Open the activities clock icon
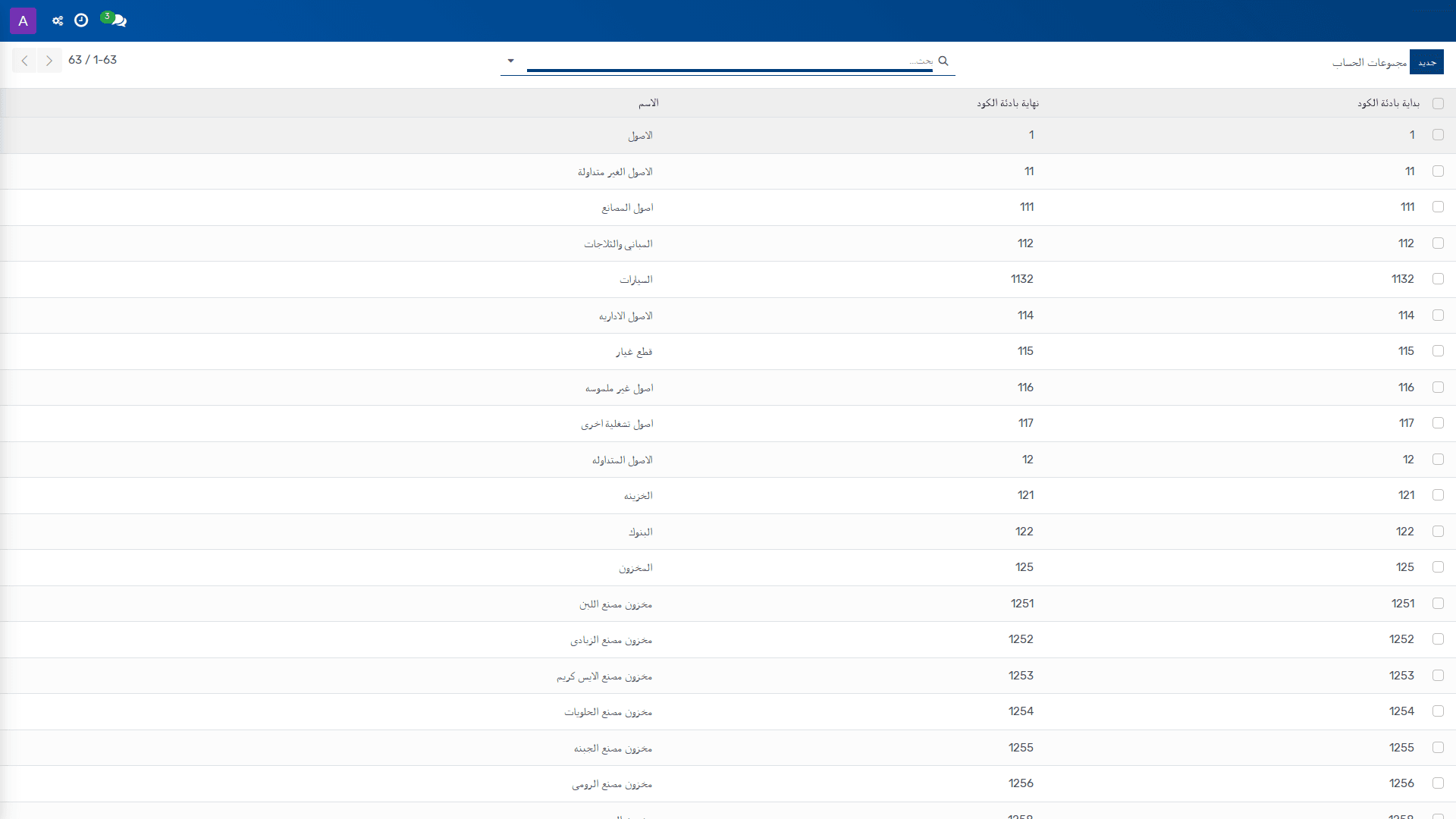 click(x=81, y=20)
